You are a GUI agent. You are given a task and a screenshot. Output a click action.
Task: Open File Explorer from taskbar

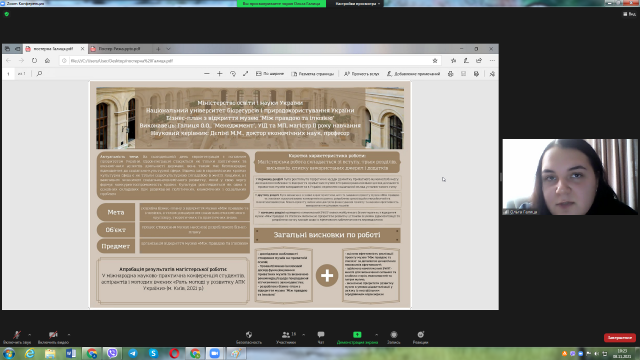click(x=50, y=353)
